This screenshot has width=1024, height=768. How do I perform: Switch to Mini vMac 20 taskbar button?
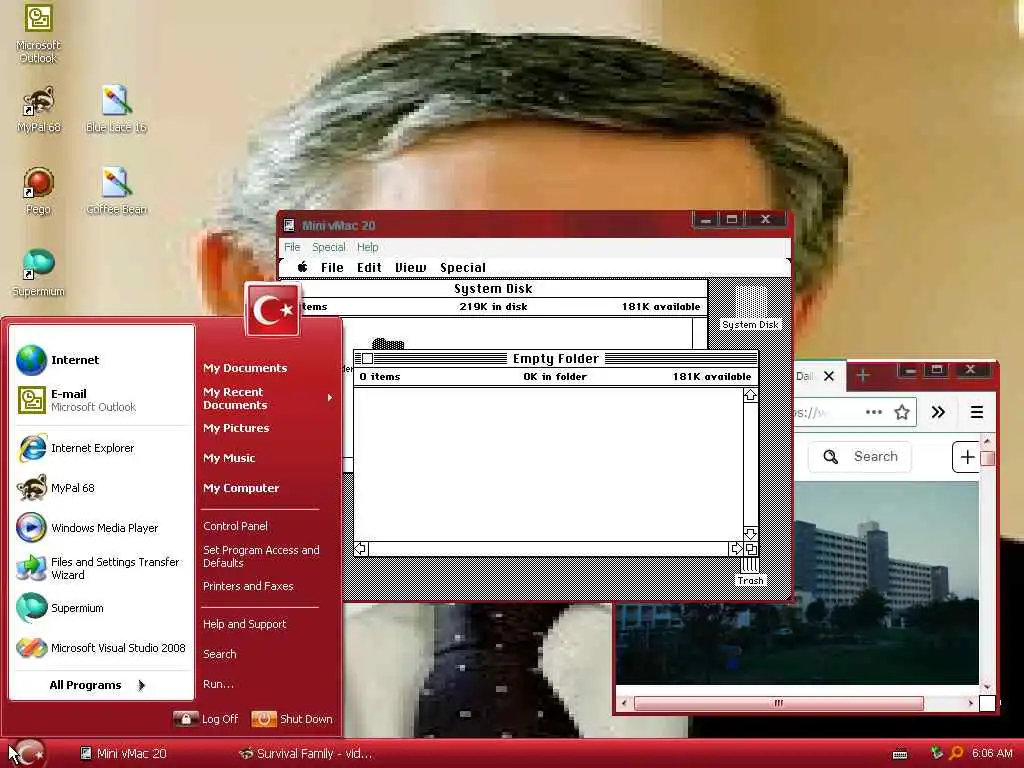(123, 754)
